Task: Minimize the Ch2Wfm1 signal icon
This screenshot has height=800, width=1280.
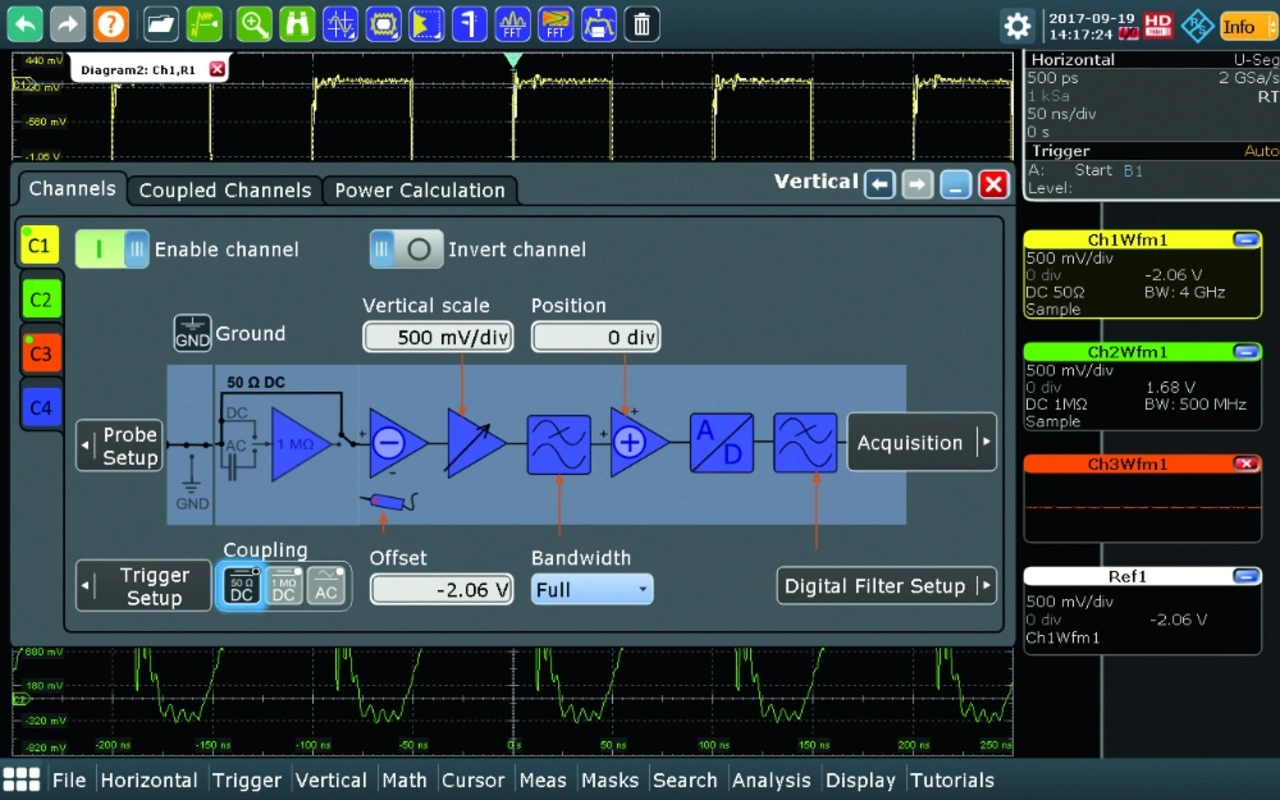Action: point(1245,352)
